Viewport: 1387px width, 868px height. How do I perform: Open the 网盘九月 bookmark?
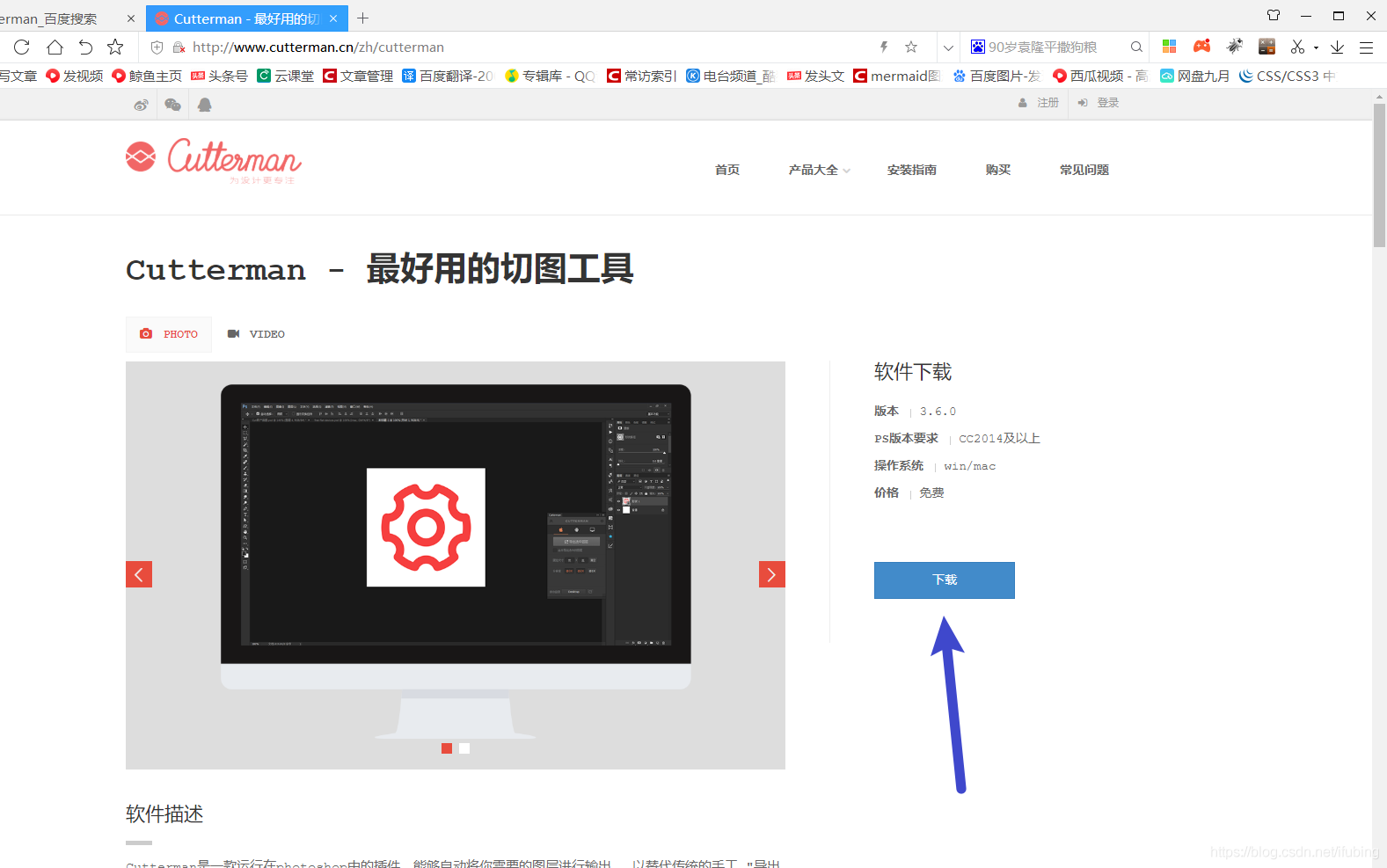[x=1194, y=77]
